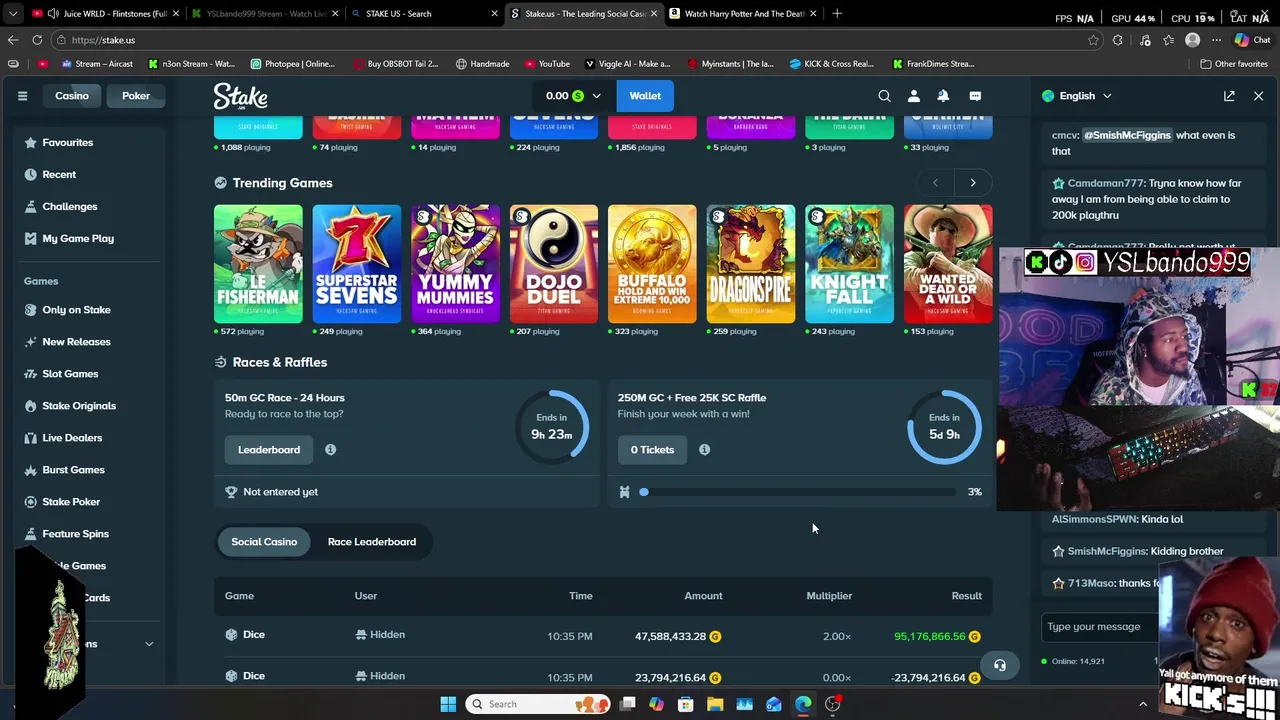This screenshot has width=1280, height=720.
Task: Open the currency balance dropdown
Action: click(573, 96)
